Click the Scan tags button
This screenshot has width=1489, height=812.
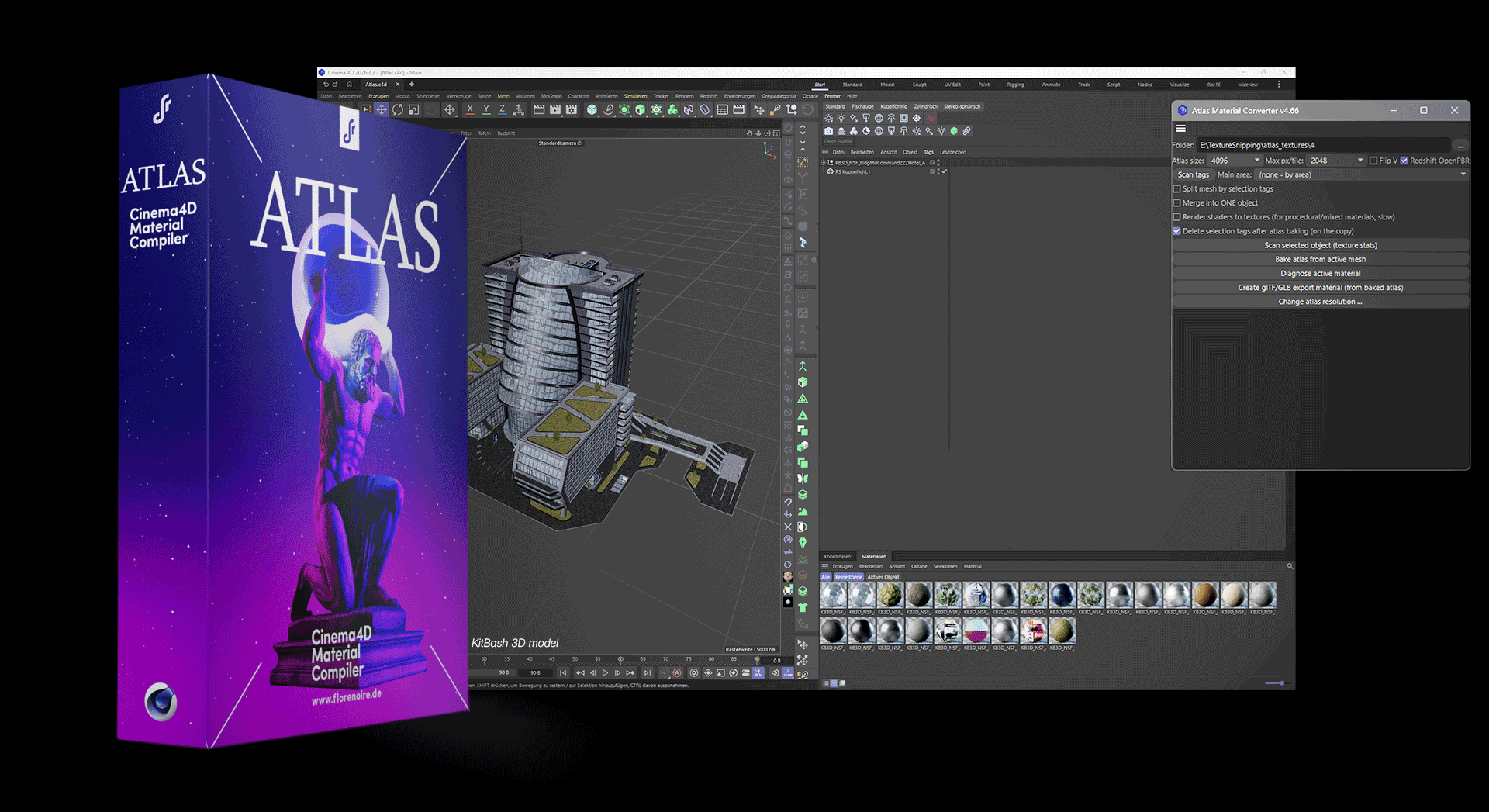pos(1193,174)
